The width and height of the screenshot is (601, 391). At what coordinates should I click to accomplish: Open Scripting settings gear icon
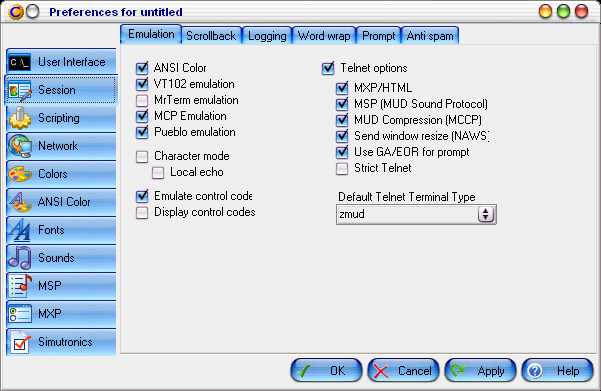(20, 118)
